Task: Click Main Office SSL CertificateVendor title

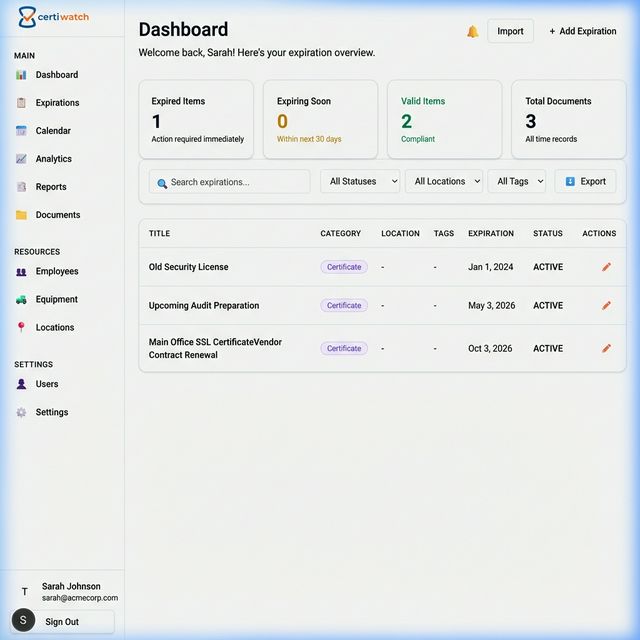Action: pyautogui.click(x=215, y=348)
